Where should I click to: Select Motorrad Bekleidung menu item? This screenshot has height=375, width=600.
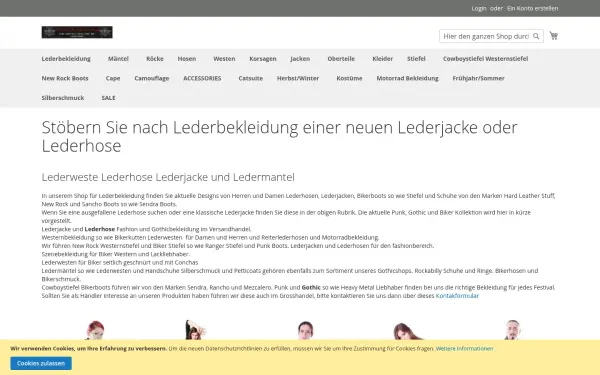click(408, 78)
